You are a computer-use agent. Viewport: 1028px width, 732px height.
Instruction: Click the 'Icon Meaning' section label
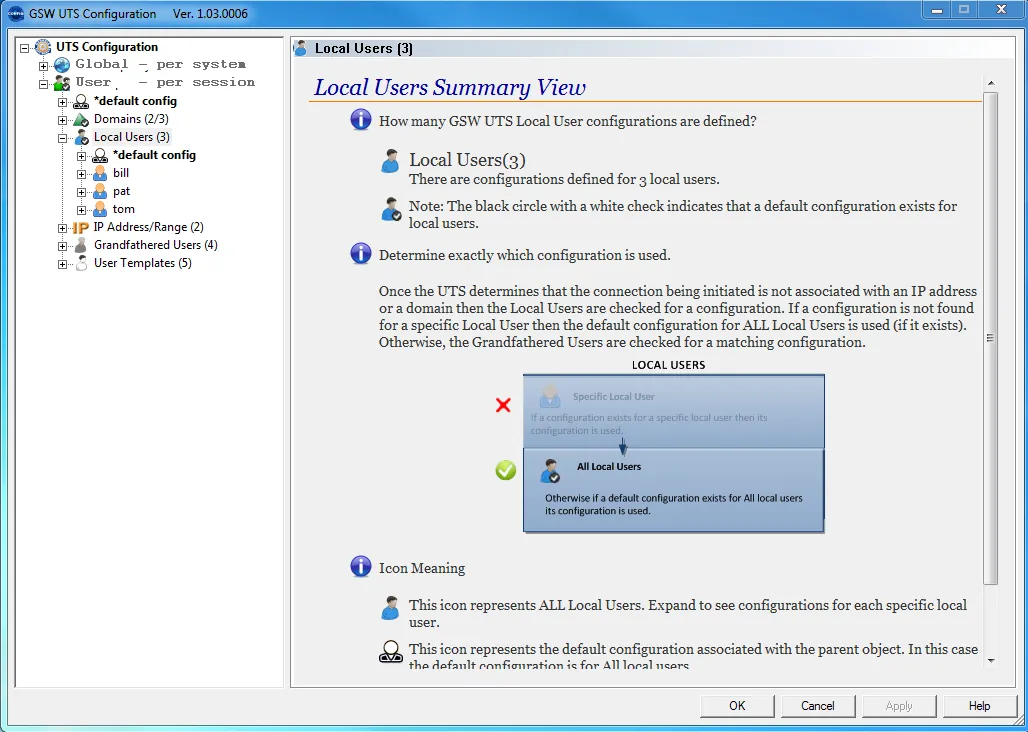click(422, 568)
